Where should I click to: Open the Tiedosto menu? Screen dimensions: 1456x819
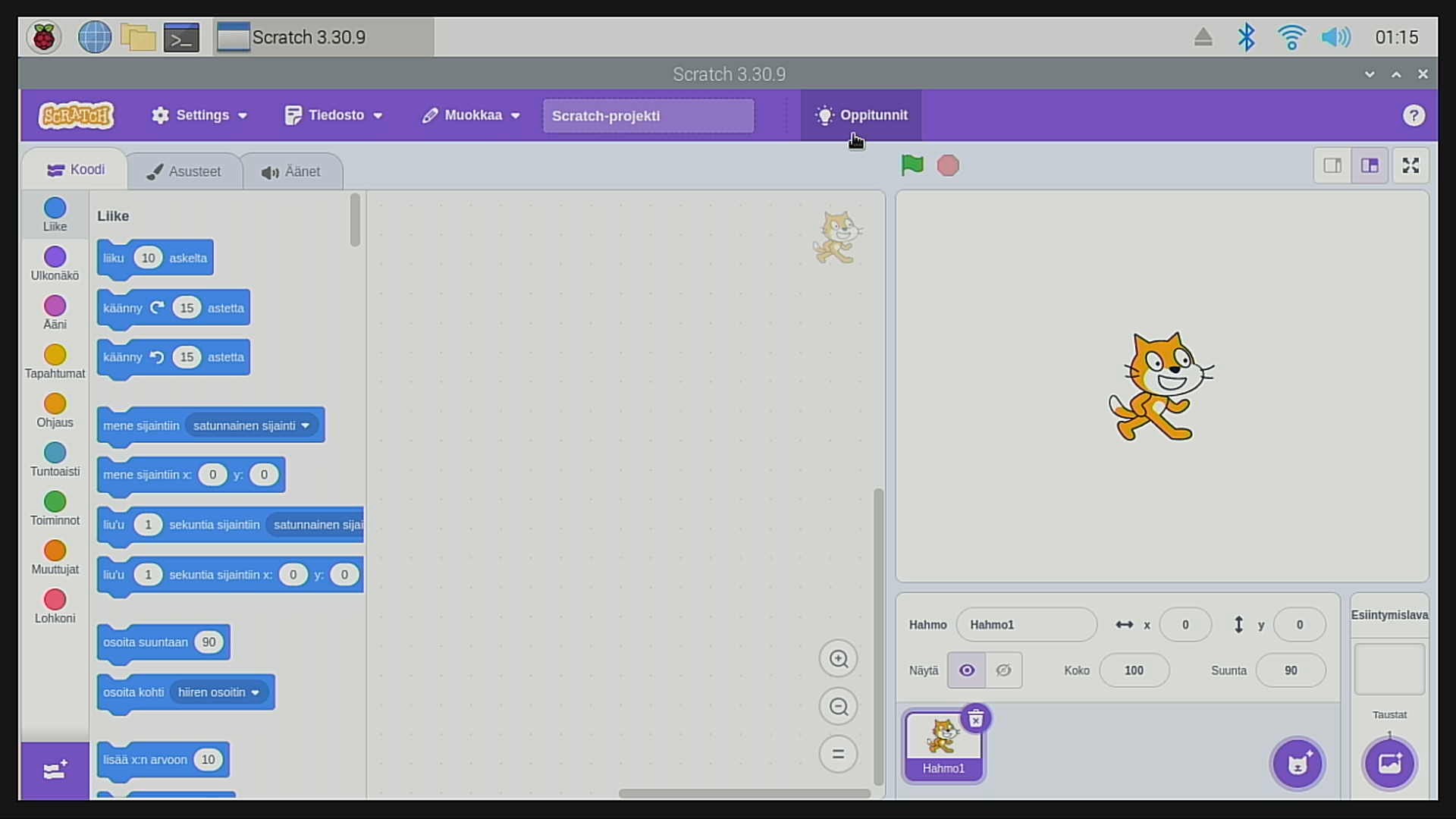[334, 115]
